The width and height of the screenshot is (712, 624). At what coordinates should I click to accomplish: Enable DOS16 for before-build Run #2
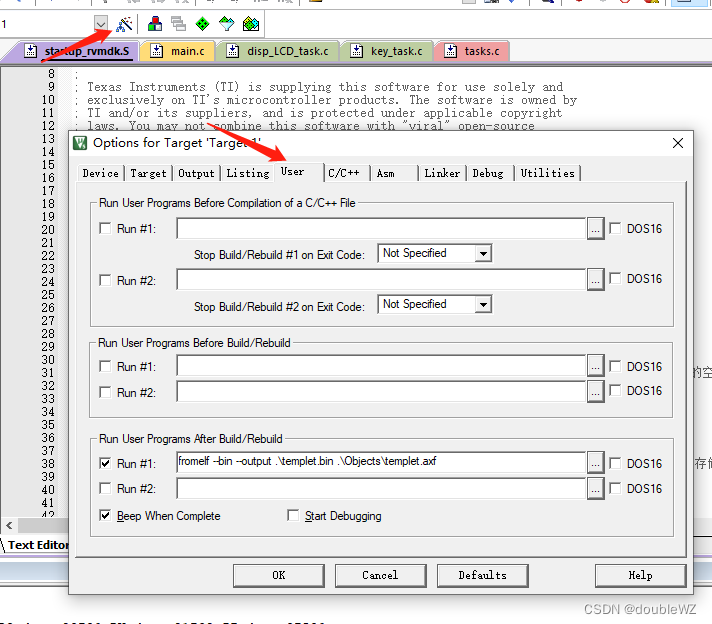pos(615,390)
